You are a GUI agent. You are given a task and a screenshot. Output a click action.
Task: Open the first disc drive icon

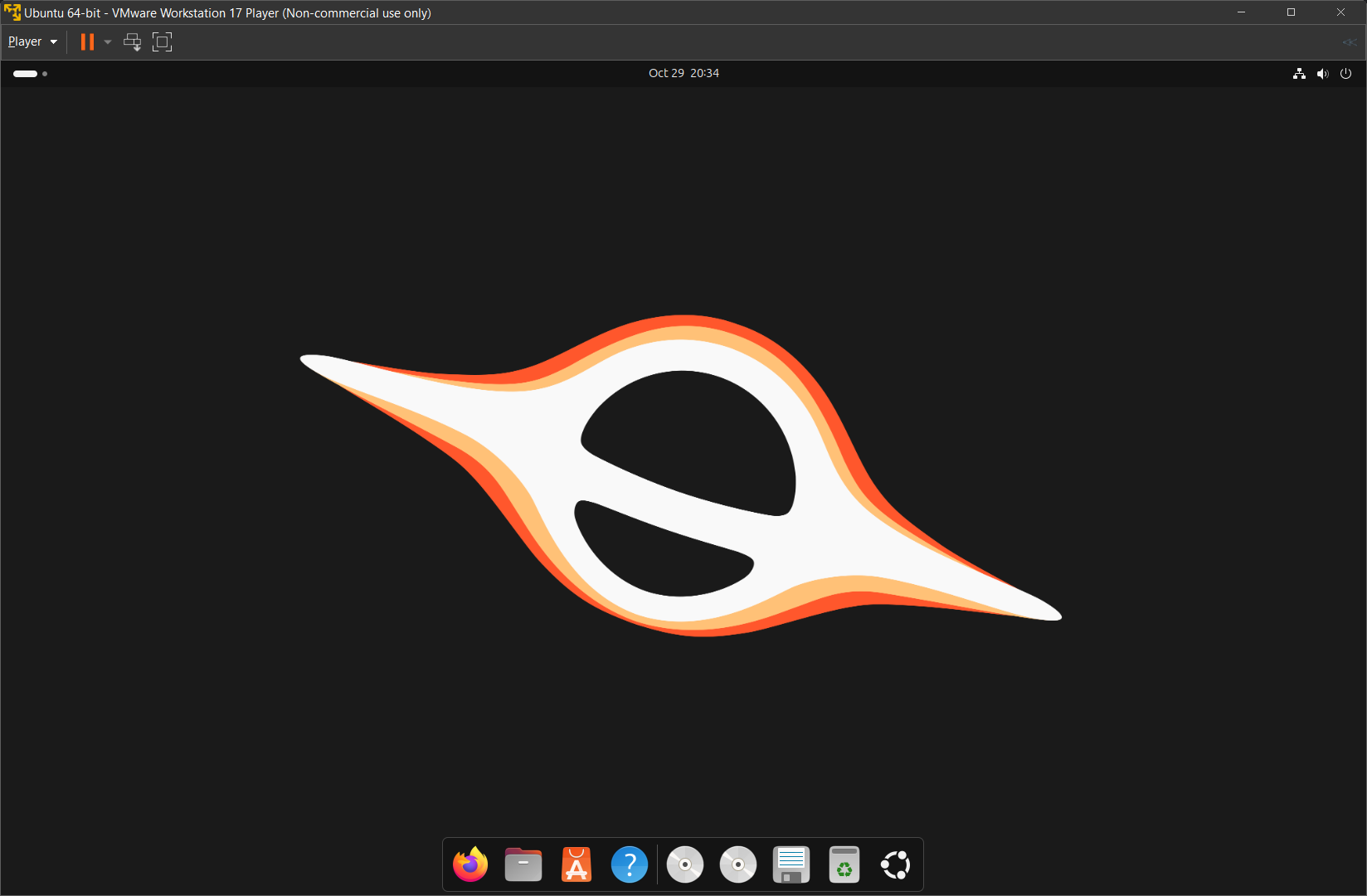click(x=685, y=864)
